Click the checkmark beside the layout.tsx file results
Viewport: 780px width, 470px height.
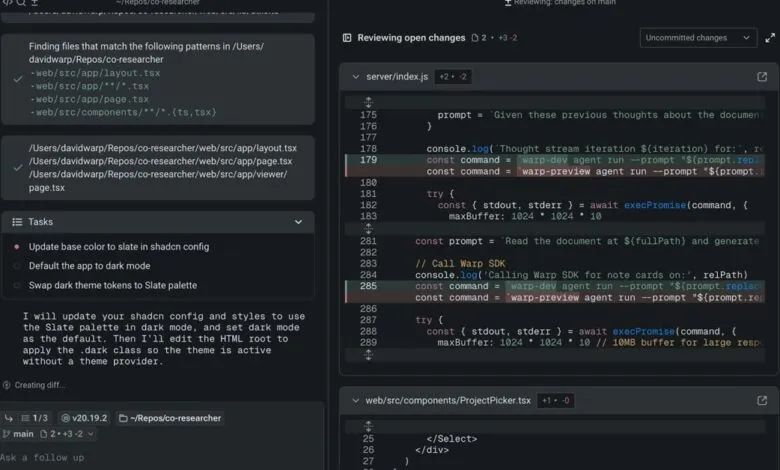click(18, 168)
